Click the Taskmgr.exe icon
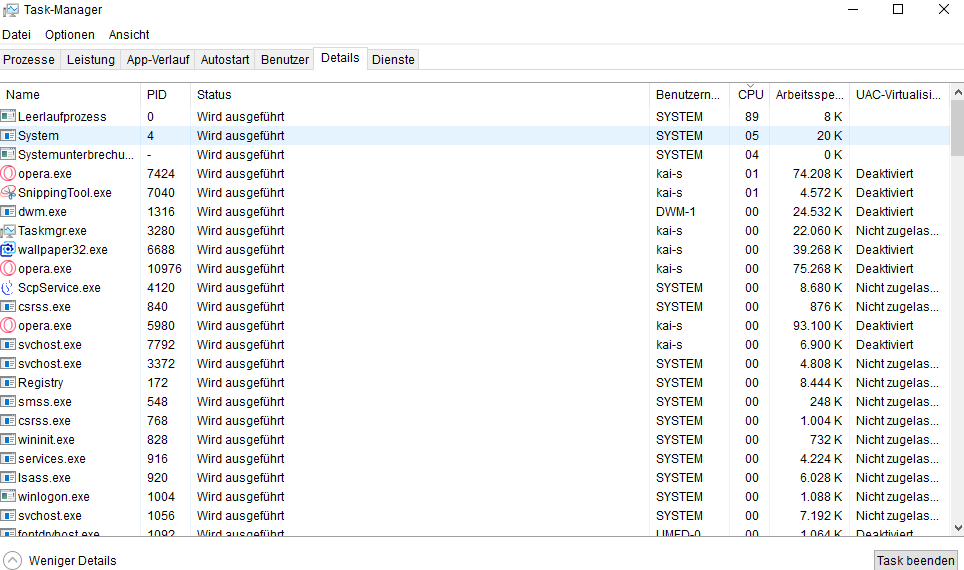The height and width of the screenshot is (570, 964). pyautogui.click(x=8, y=231)
